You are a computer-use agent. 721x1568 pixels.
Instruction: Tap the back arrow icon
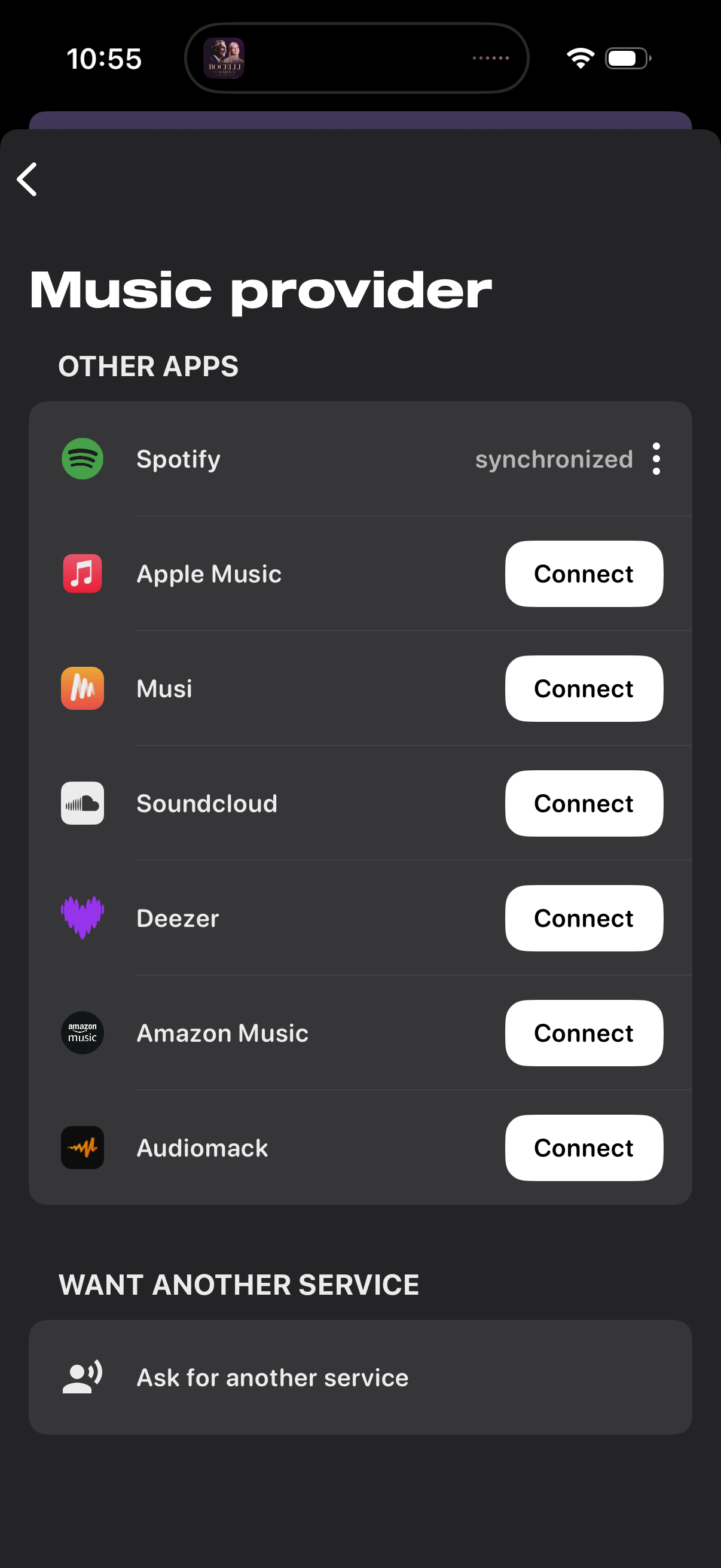[28, 179]
